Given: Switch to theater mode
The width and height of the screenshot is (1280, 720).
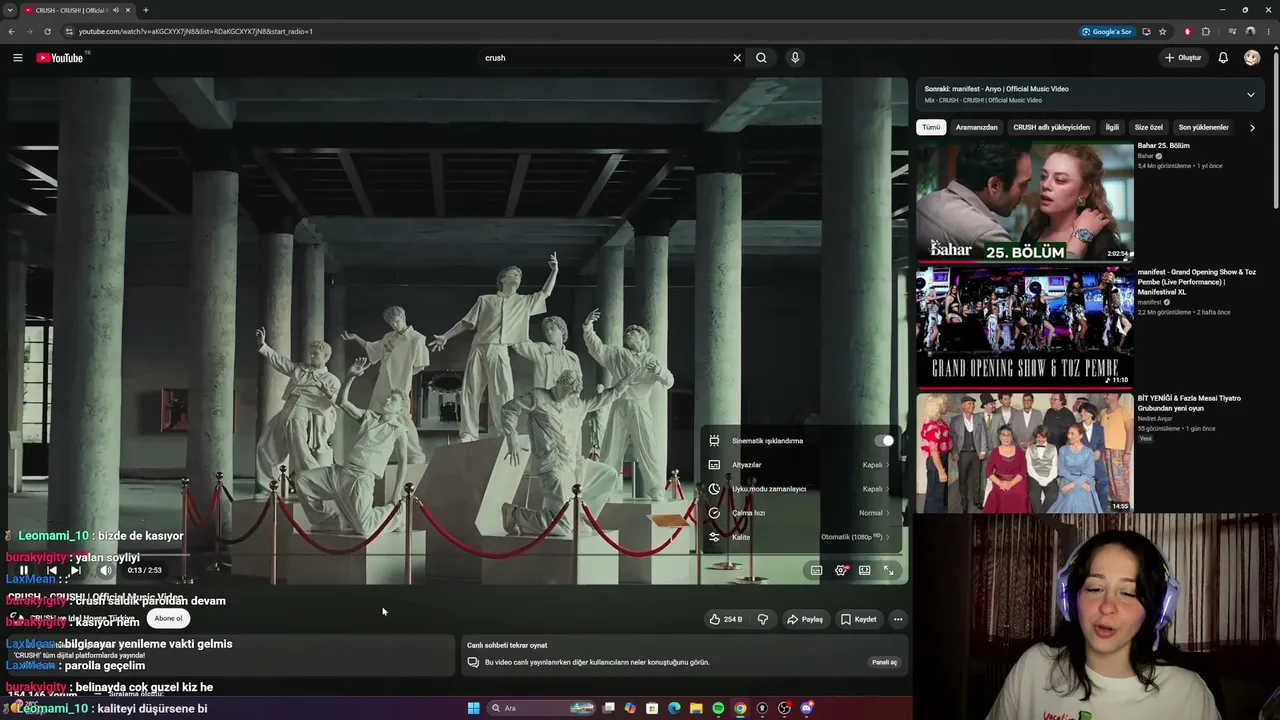Looking at the screenshot, I should tap(864, 570).
